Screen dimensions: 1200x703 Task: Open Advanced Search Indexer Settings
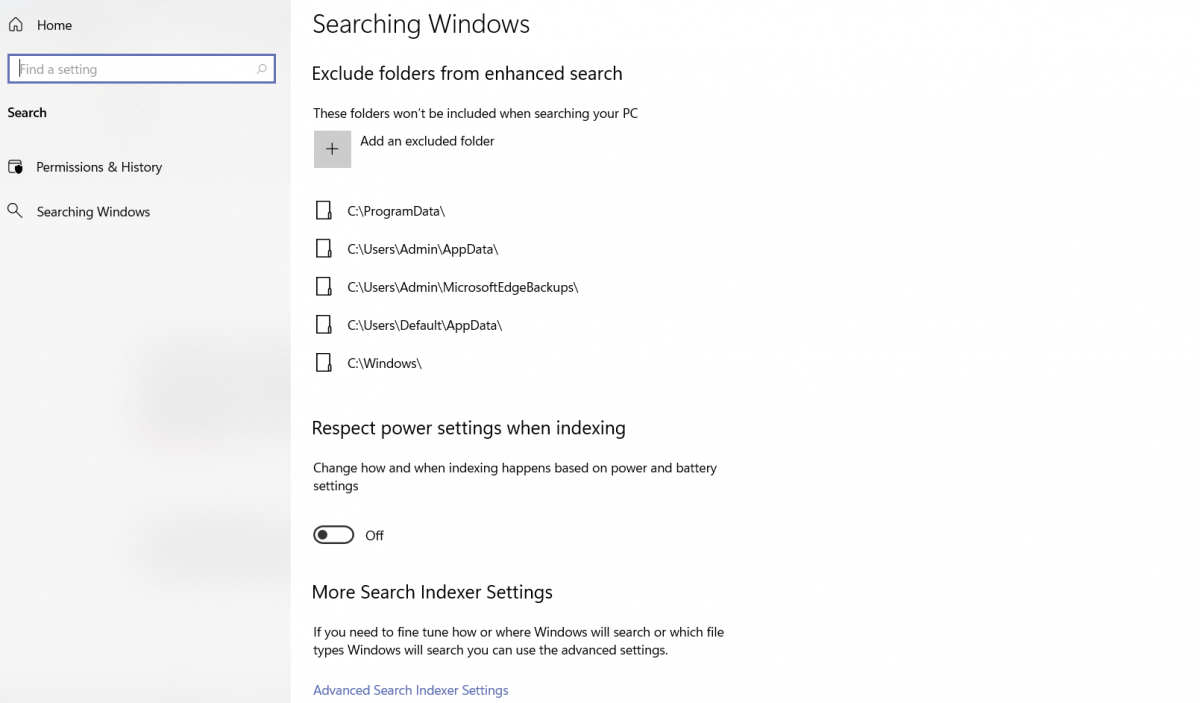coord(410,690)
